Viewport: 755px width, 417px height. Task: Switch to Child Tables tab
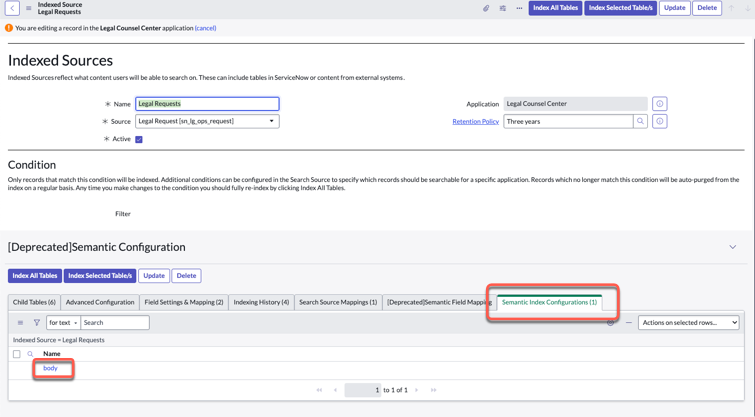[34, 302]
